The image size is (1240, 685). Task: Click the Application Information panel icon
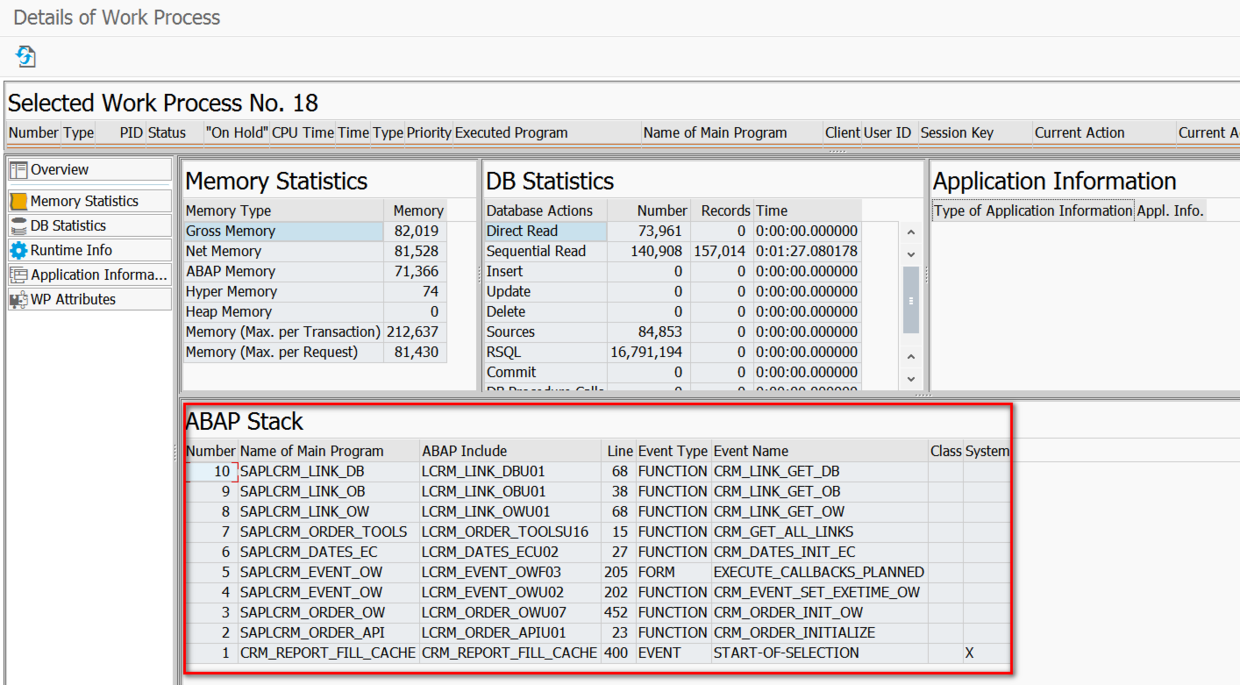[x=18, y=275]
